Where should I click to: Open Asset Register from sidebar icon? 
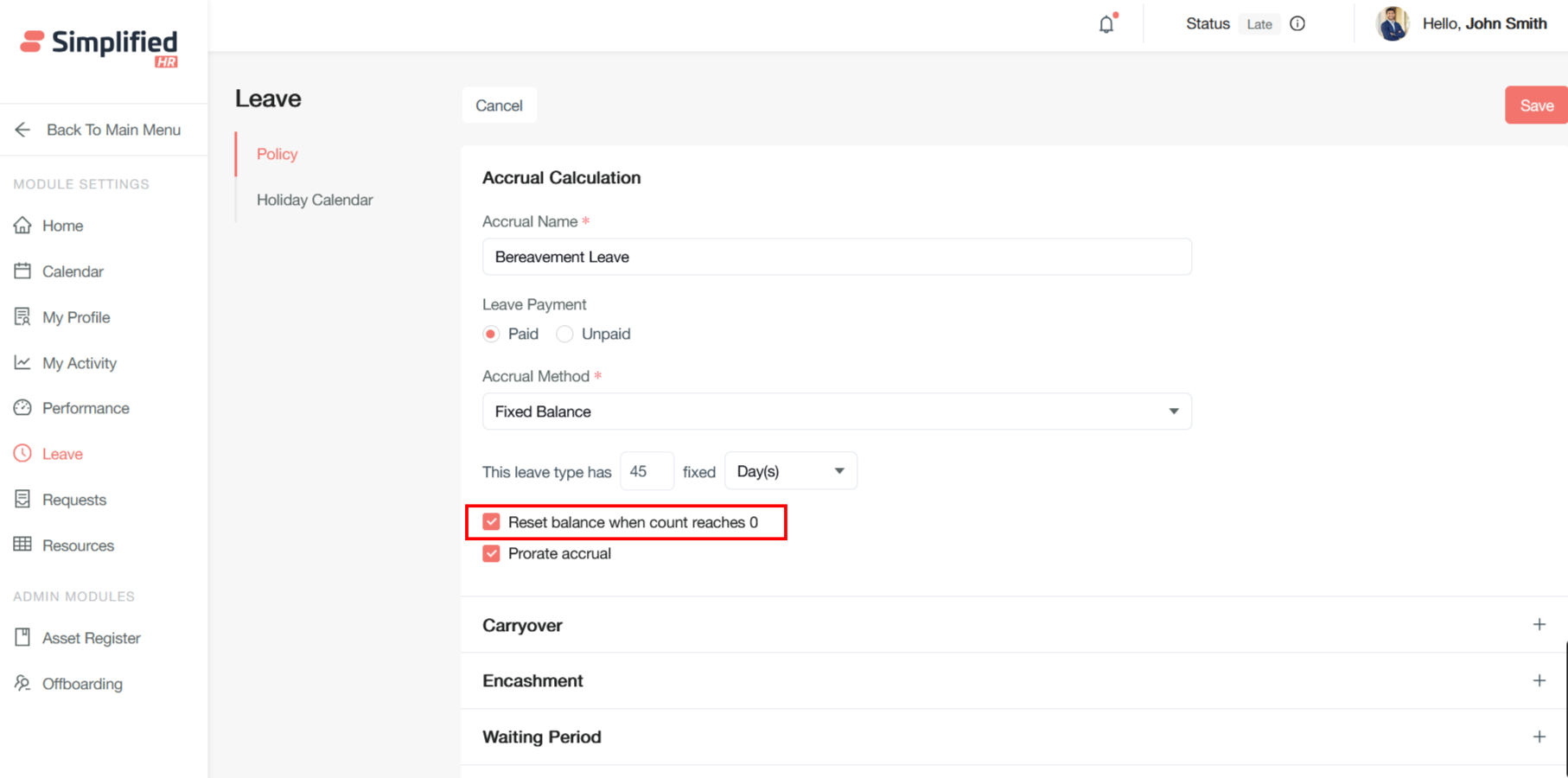22,638
